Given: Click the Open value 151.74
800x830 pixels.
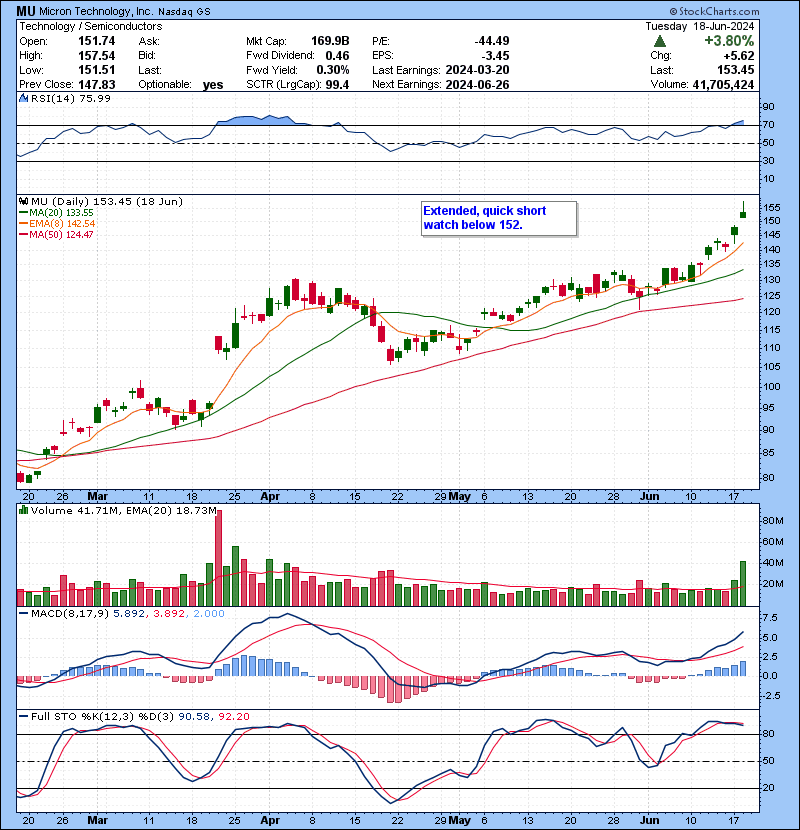Looking at the screenshot, I should [96, 41].
